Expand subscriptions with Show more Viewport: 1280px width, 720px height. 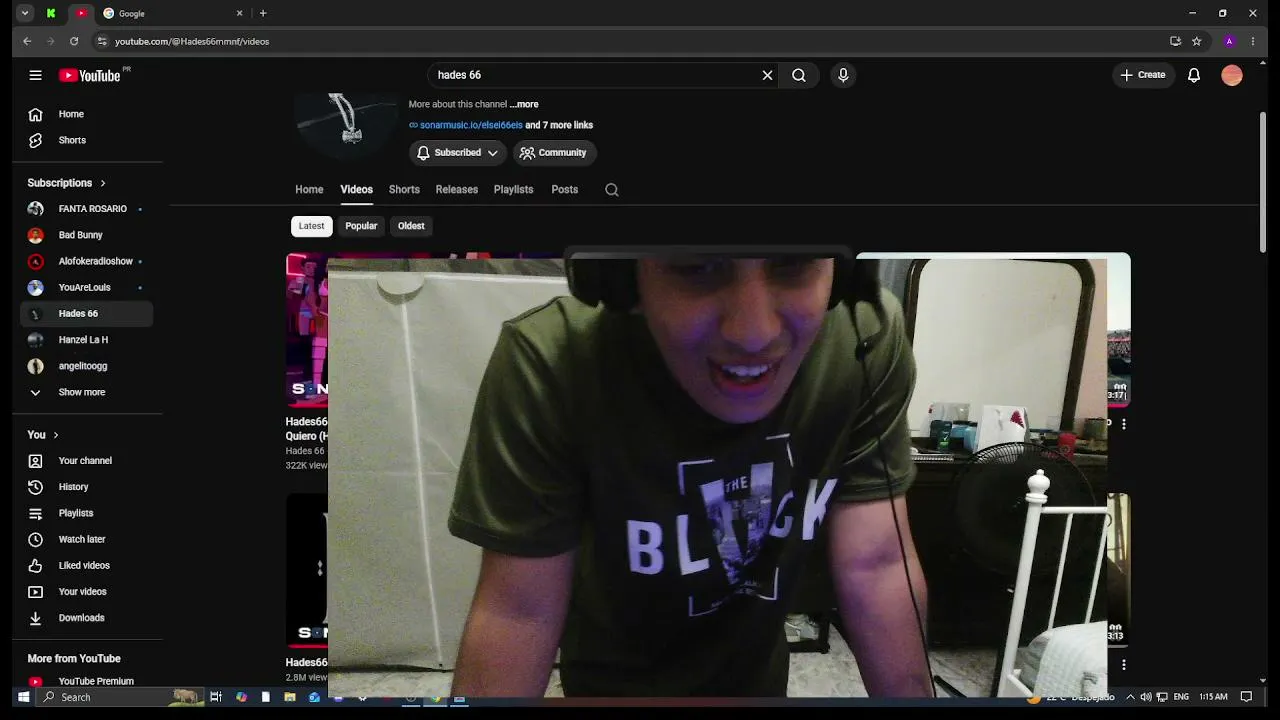pyautogui.click(x=86, y=392)
